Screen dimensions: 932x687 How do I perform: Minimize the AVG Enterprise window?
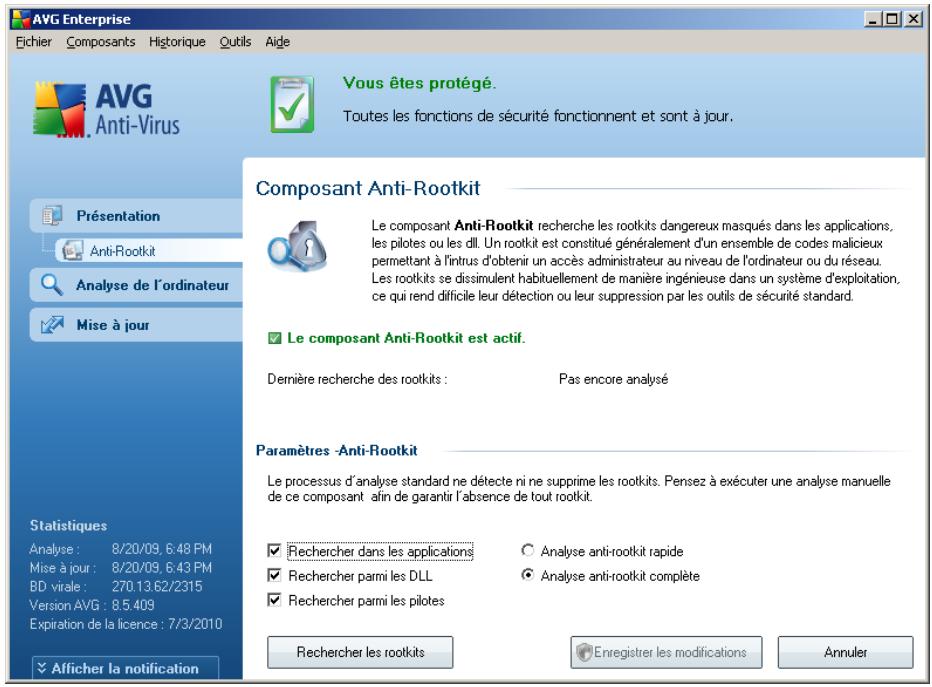[873, 19]
